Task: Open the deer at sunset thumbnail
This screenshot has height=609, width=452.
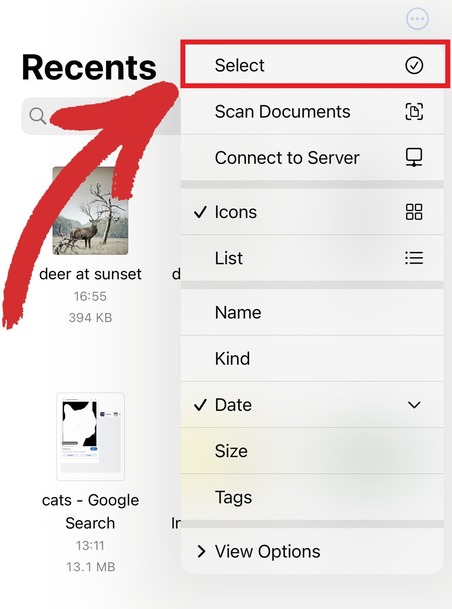Action: click(x=90, y=211)
